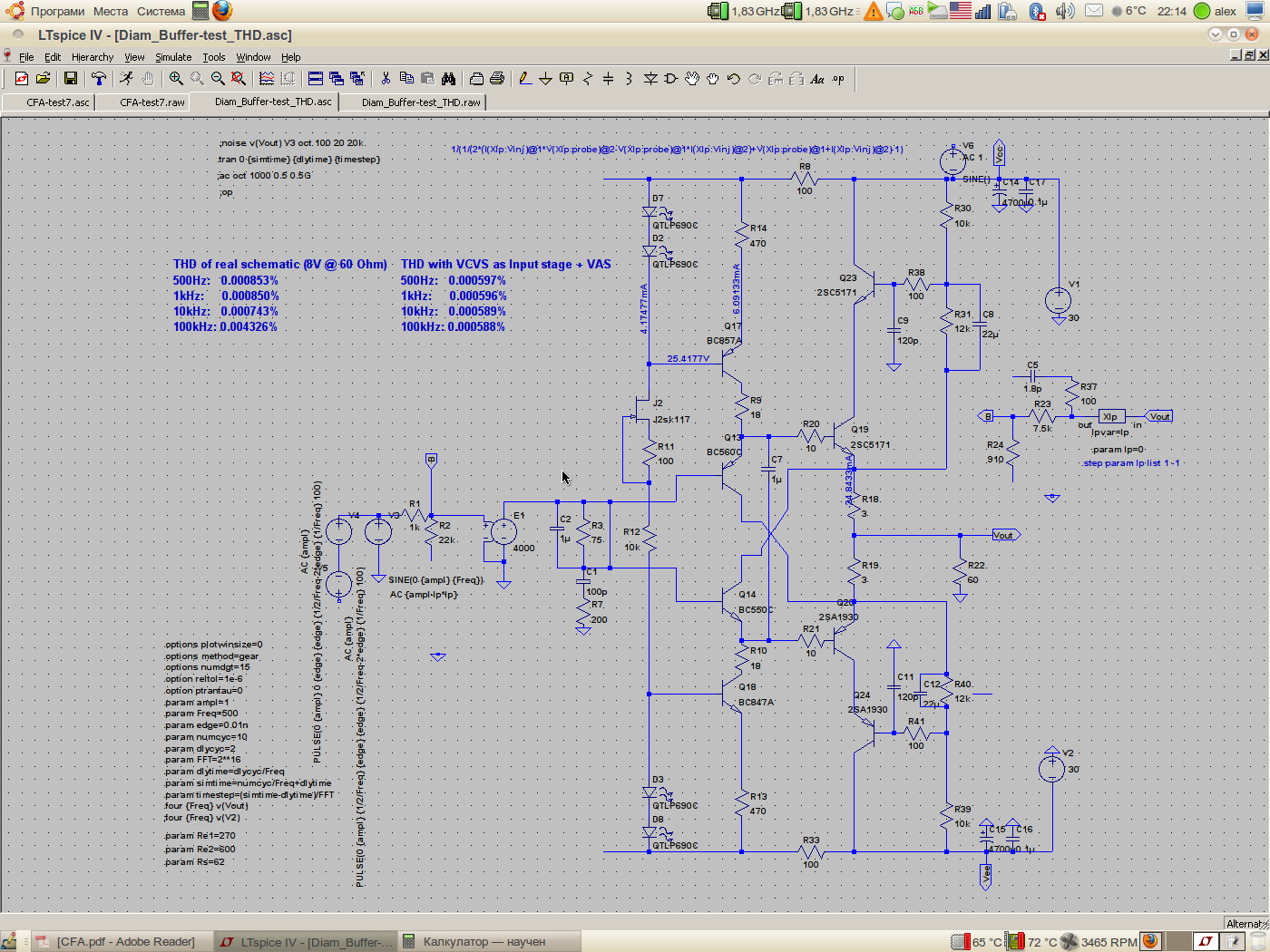
Task: Select the Capacitor tool
Action: point(608,79)
